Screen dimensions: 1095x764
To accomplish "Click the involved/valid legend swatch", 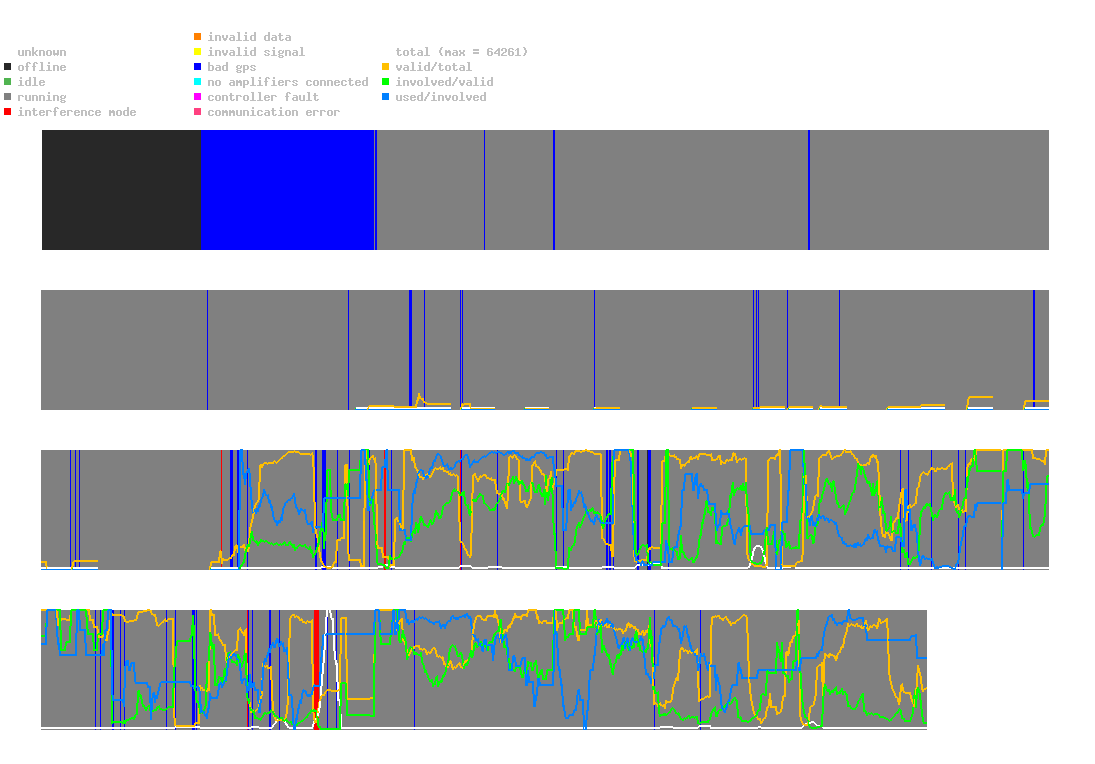I will point(385,82).
